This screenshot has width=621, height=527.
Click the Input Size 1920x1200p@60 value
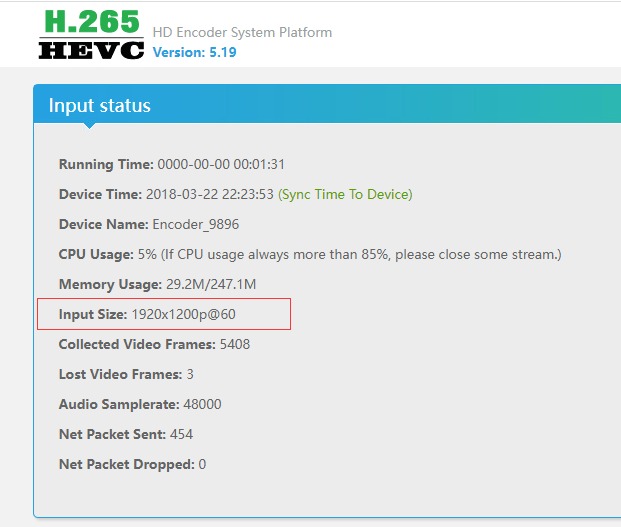183,314
